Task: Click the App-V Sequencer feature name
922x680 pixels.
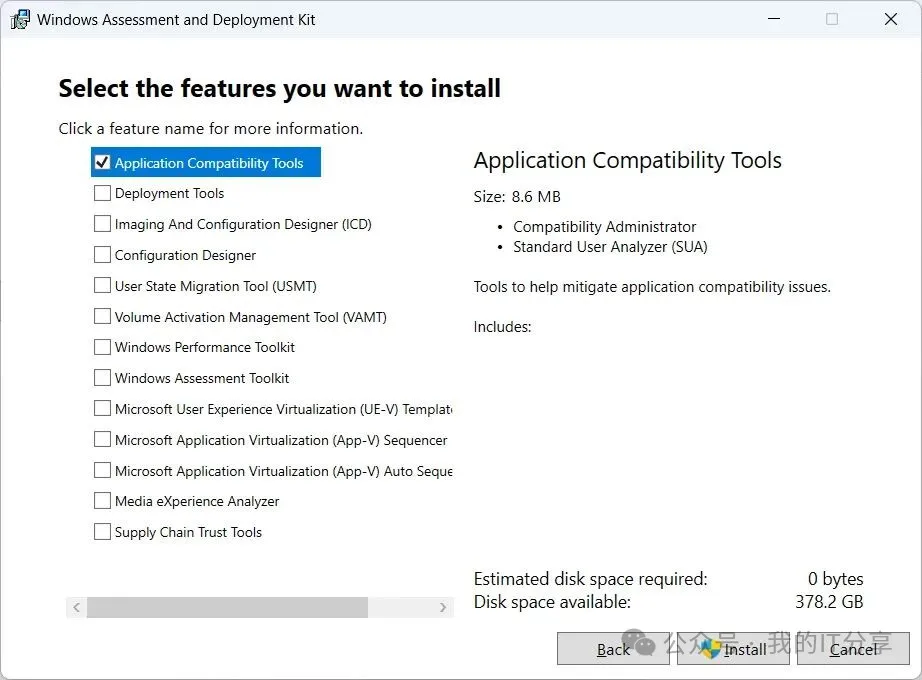Action: pyautogui.click(x=281, y=440)
